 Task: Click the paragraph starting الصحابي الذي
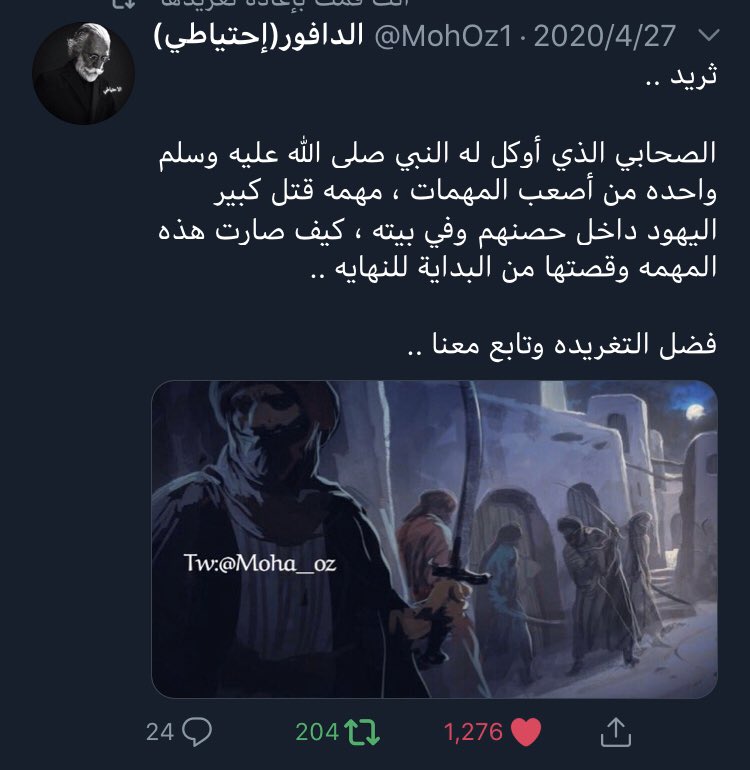(x=437, y=211)
